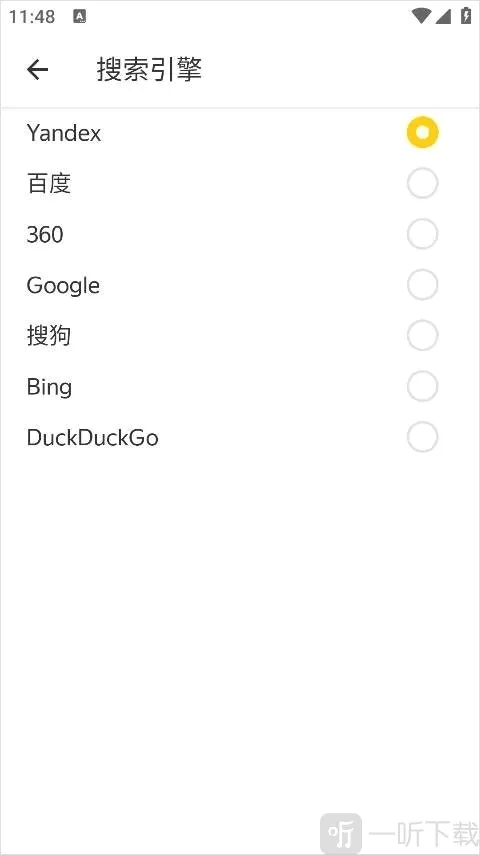
Task: Select the Bing radio button
Action: tap(422, 386)
